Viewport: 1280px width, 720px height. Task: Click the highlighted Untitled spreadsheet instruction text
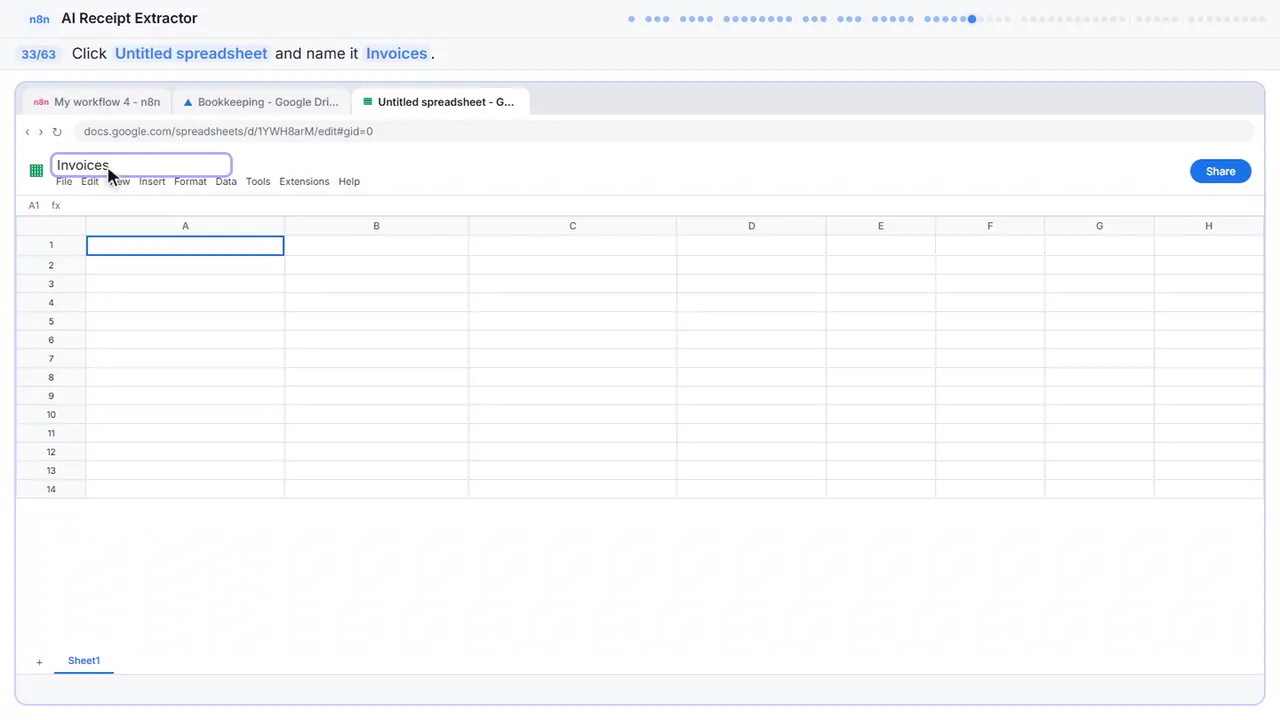coord(191,54)
